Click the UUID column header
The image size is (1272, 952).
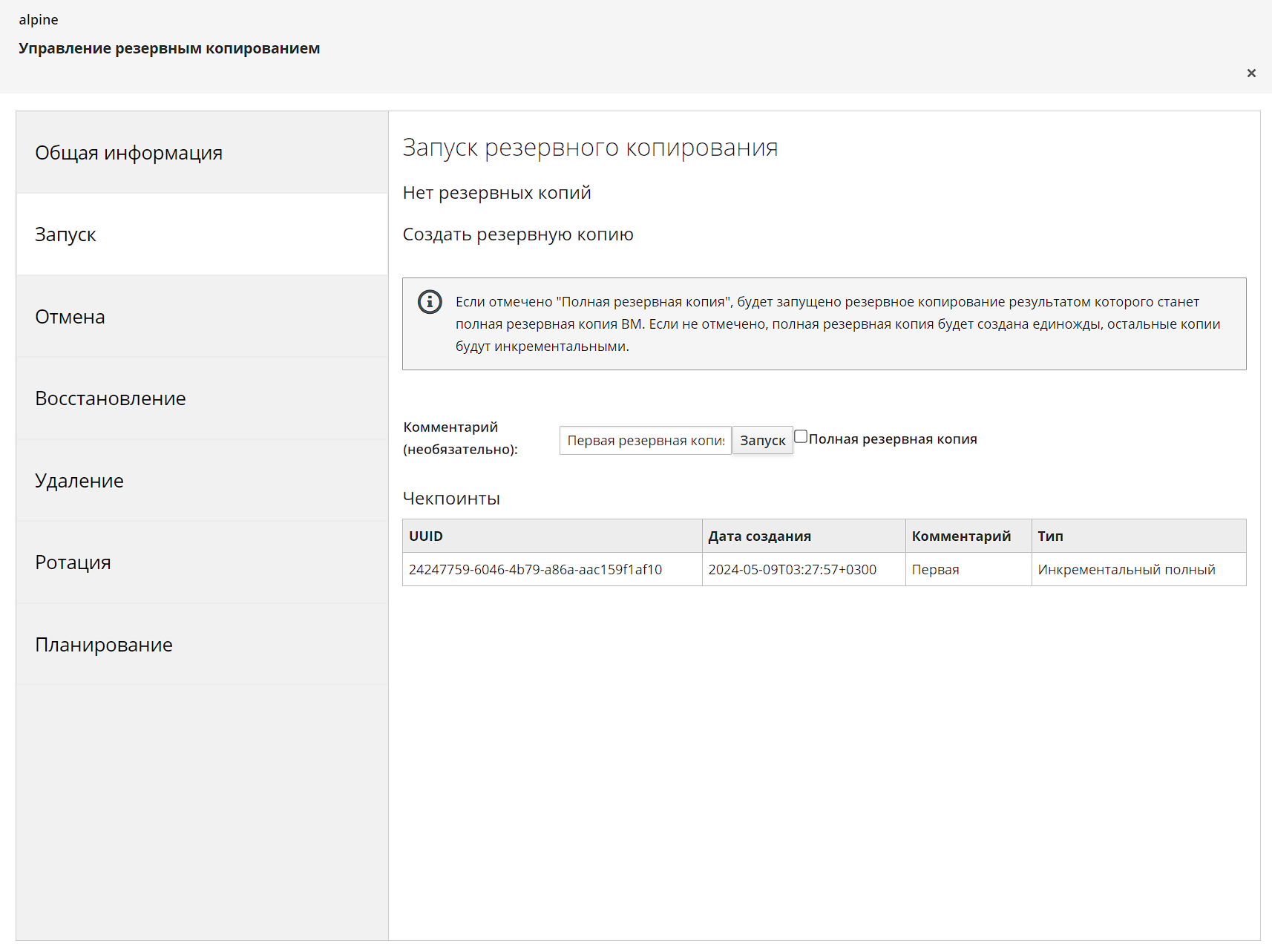[426, 536]
